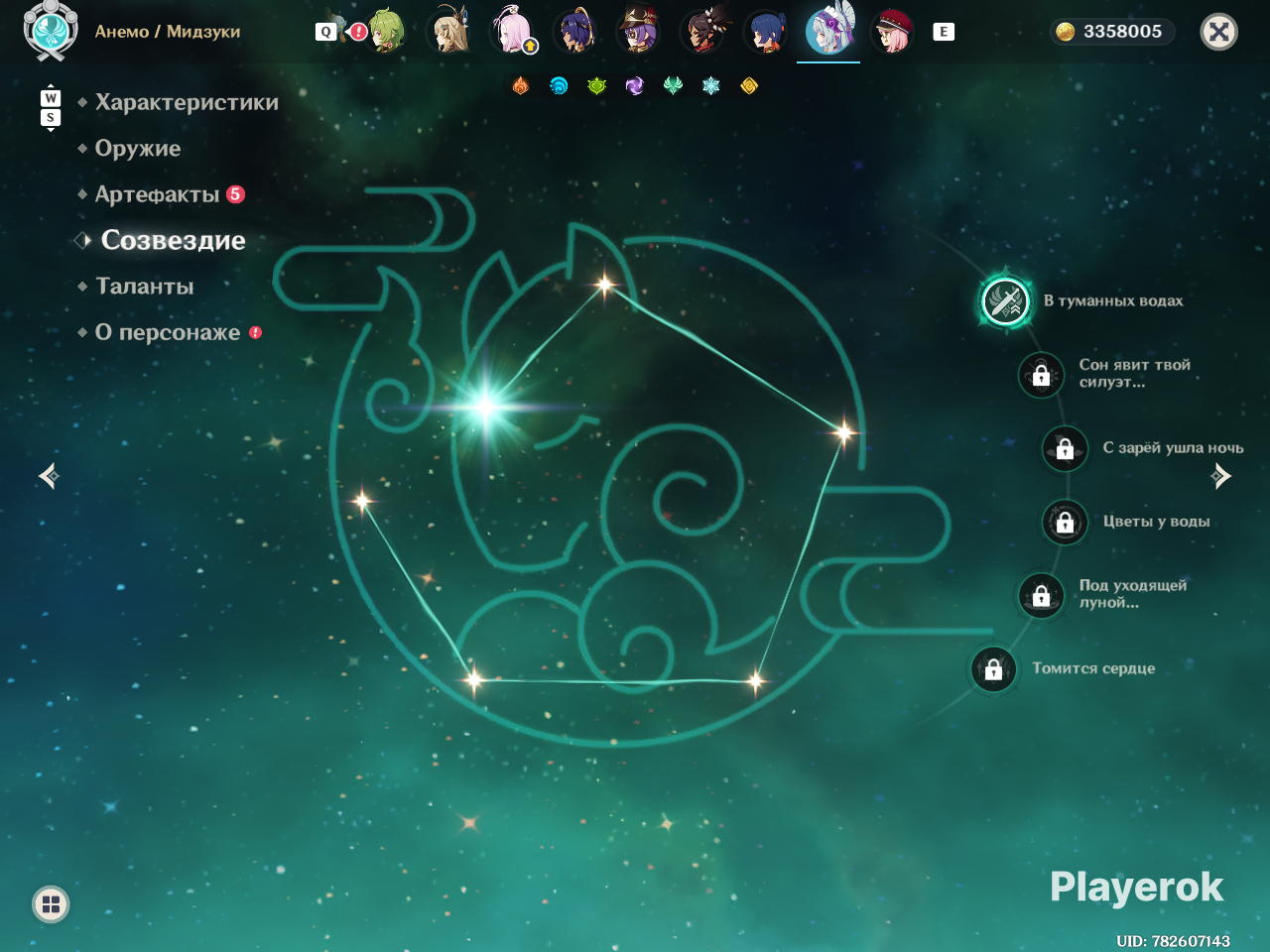Click the В туманных водах label
Image resolution: width=1270 pixels, height=952 pixels.
click(x=1113, y=300)
